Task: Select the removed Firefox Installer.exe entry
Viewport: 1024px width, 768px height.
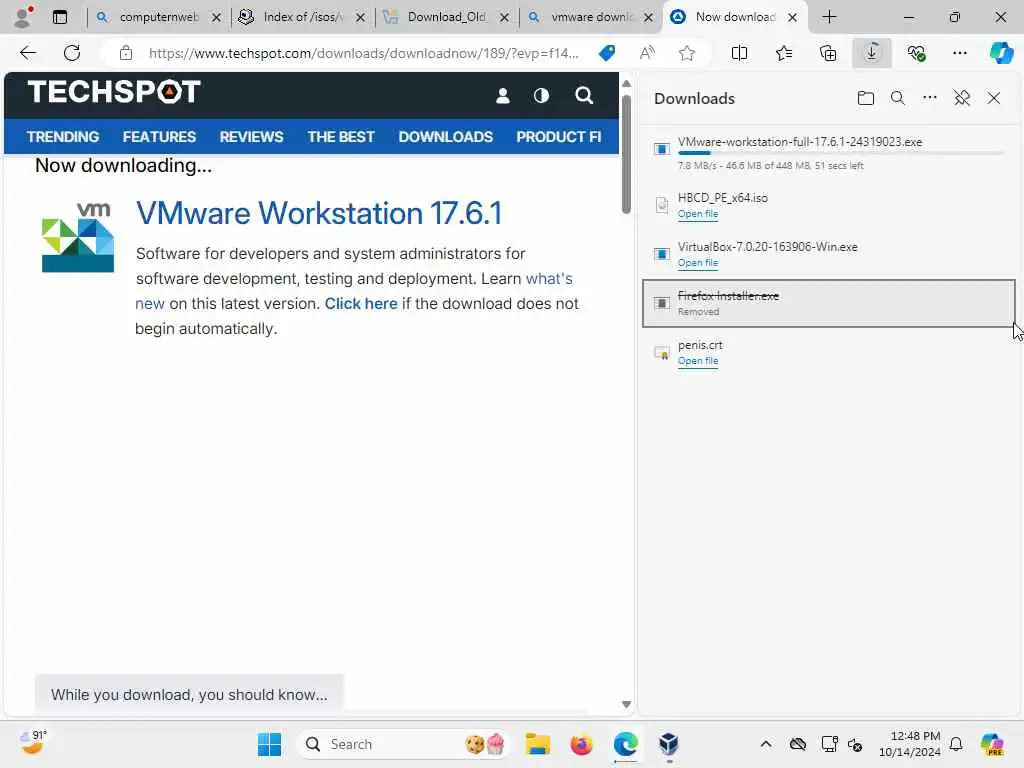Action: click(x=829, y=303)
